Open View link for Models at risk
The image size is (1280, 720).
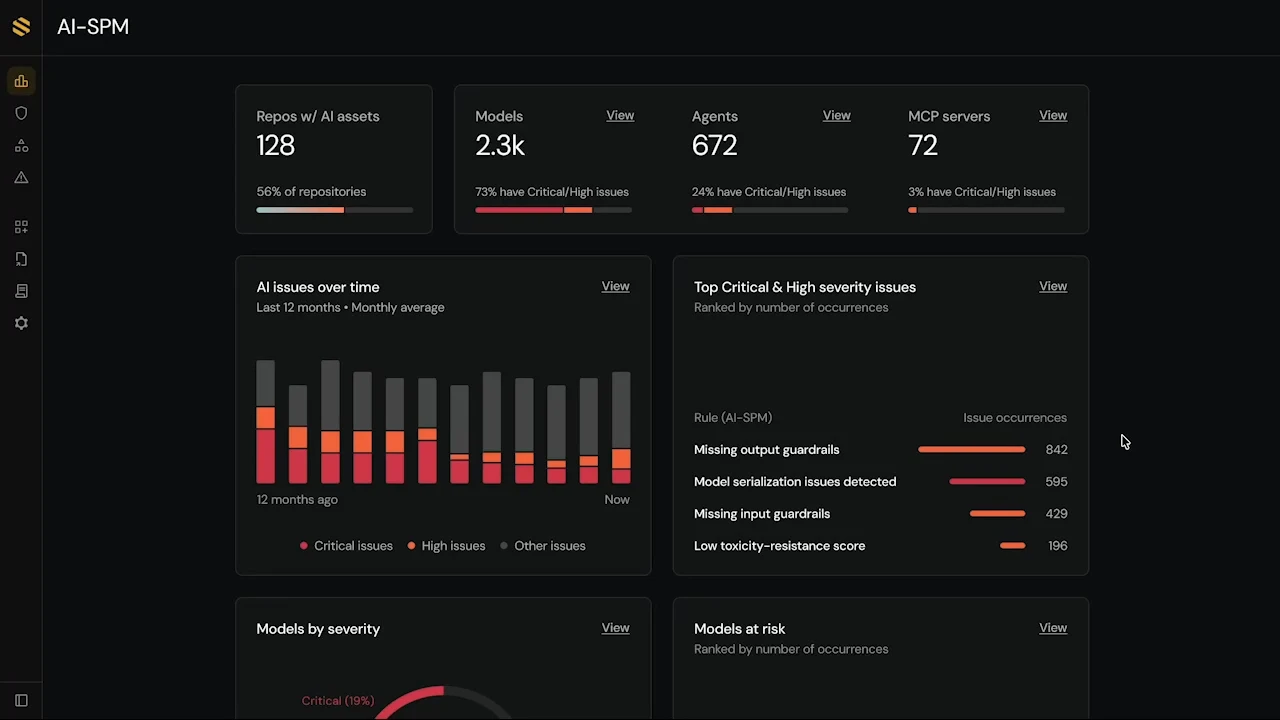[x=1052, y=627]
